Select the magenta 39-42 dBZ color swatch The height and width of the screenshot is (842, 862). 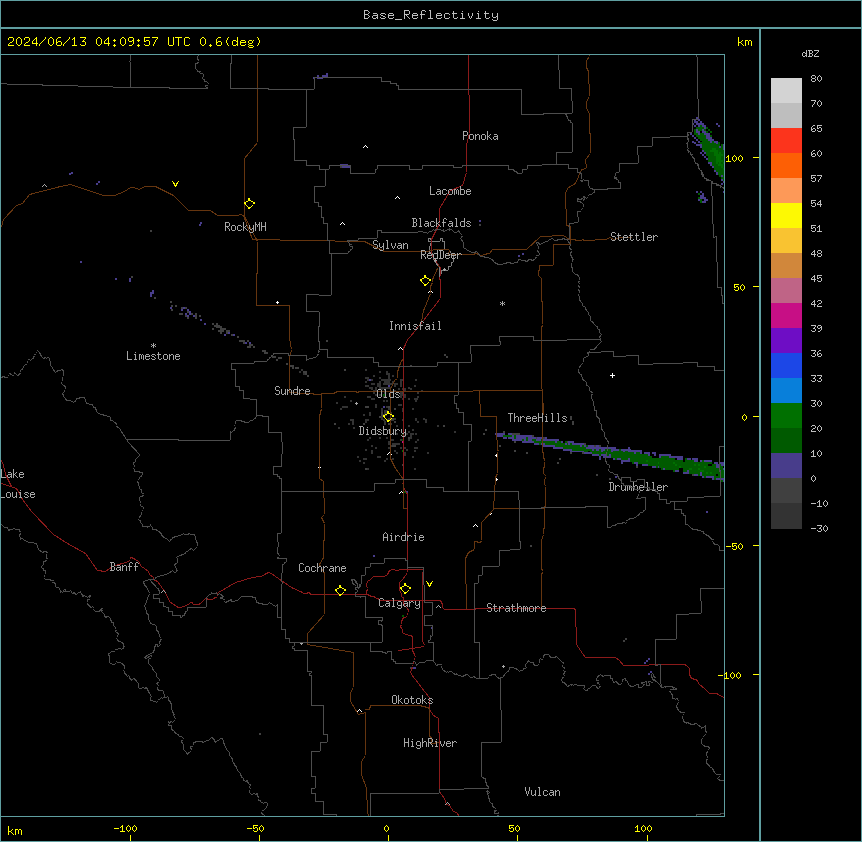786,315
